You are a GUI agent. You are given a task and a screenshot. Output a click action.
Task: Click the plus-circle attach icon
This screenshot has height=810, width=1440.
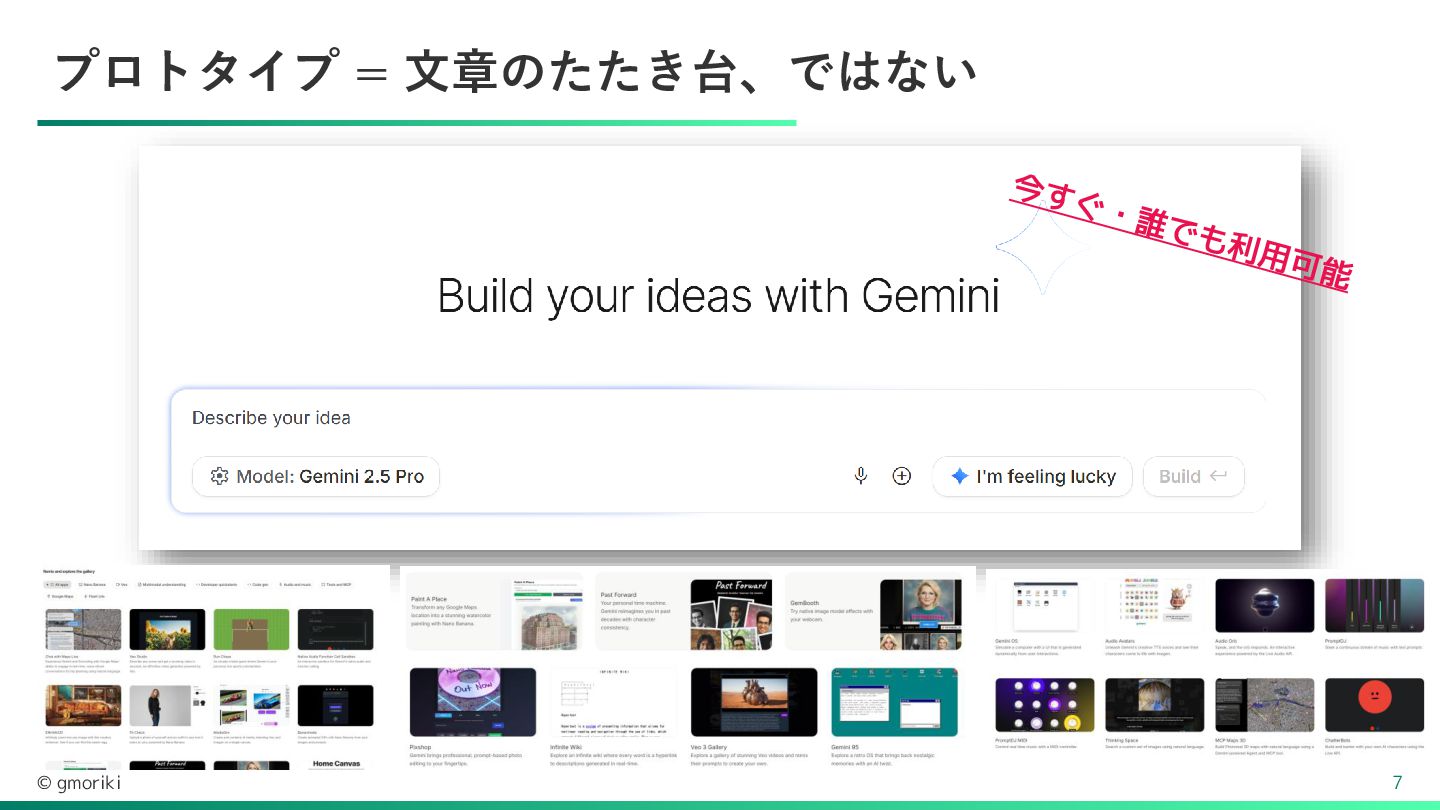[902, 476]
